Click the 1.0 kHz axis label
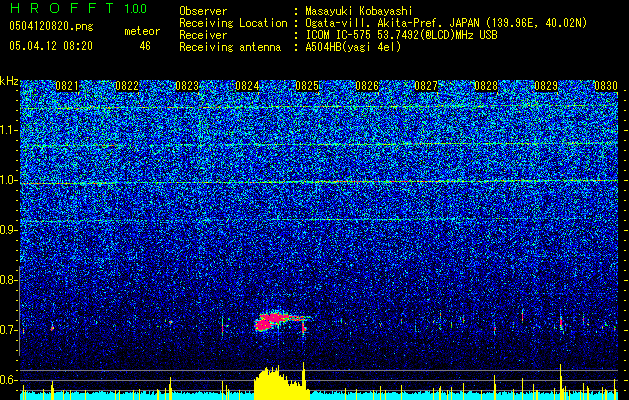This screenshot has width=629, height=400. 8,180
